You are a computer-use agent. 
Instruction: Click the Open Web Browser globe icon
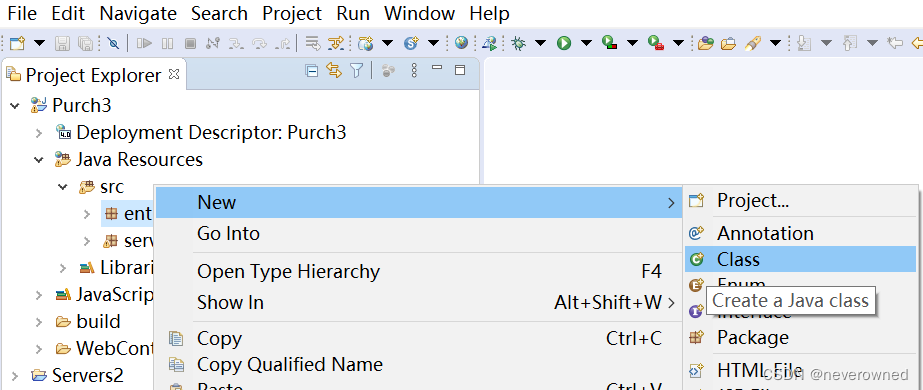[462, 43]
